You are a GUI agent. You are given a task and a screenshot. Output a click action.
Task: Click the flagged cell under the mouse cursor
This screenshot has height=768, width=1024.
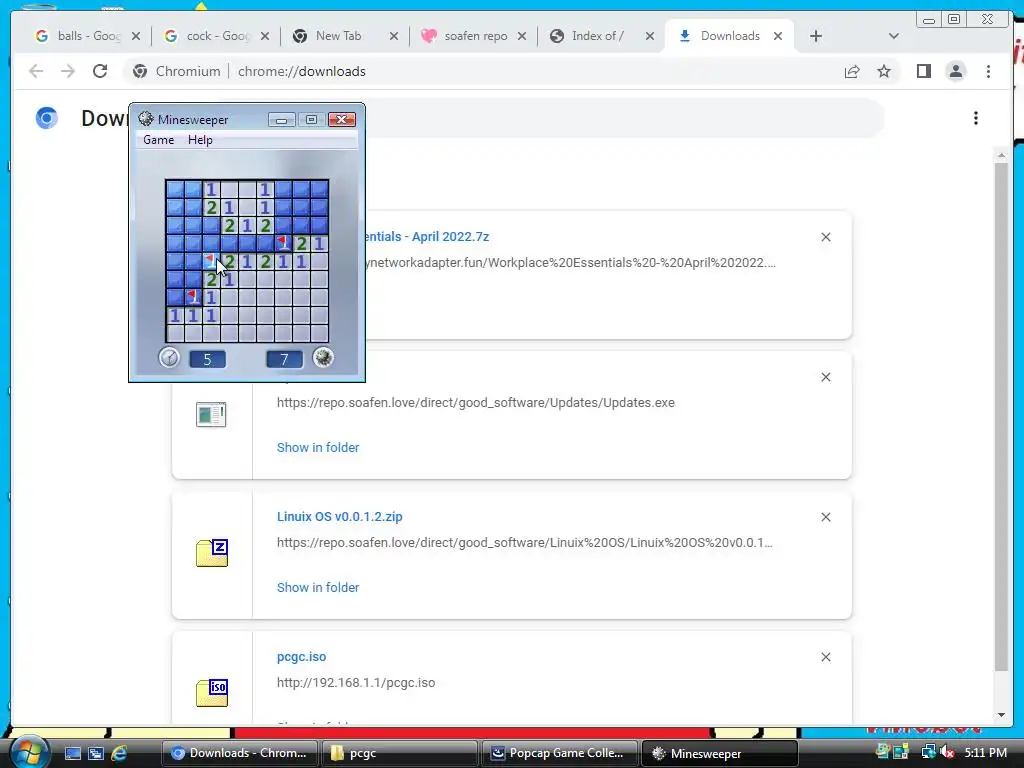coord(212,261)
